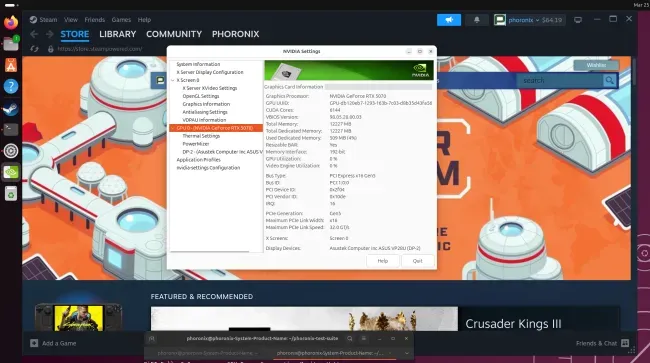Select Thermal Settings in the tree
This screenshot has width=650, height=363.
click(x=201, y=136)
